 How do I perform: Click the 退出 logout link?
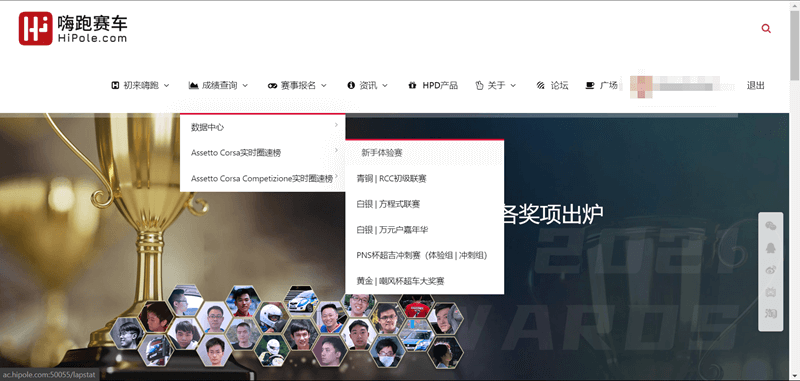coord(756,86)
